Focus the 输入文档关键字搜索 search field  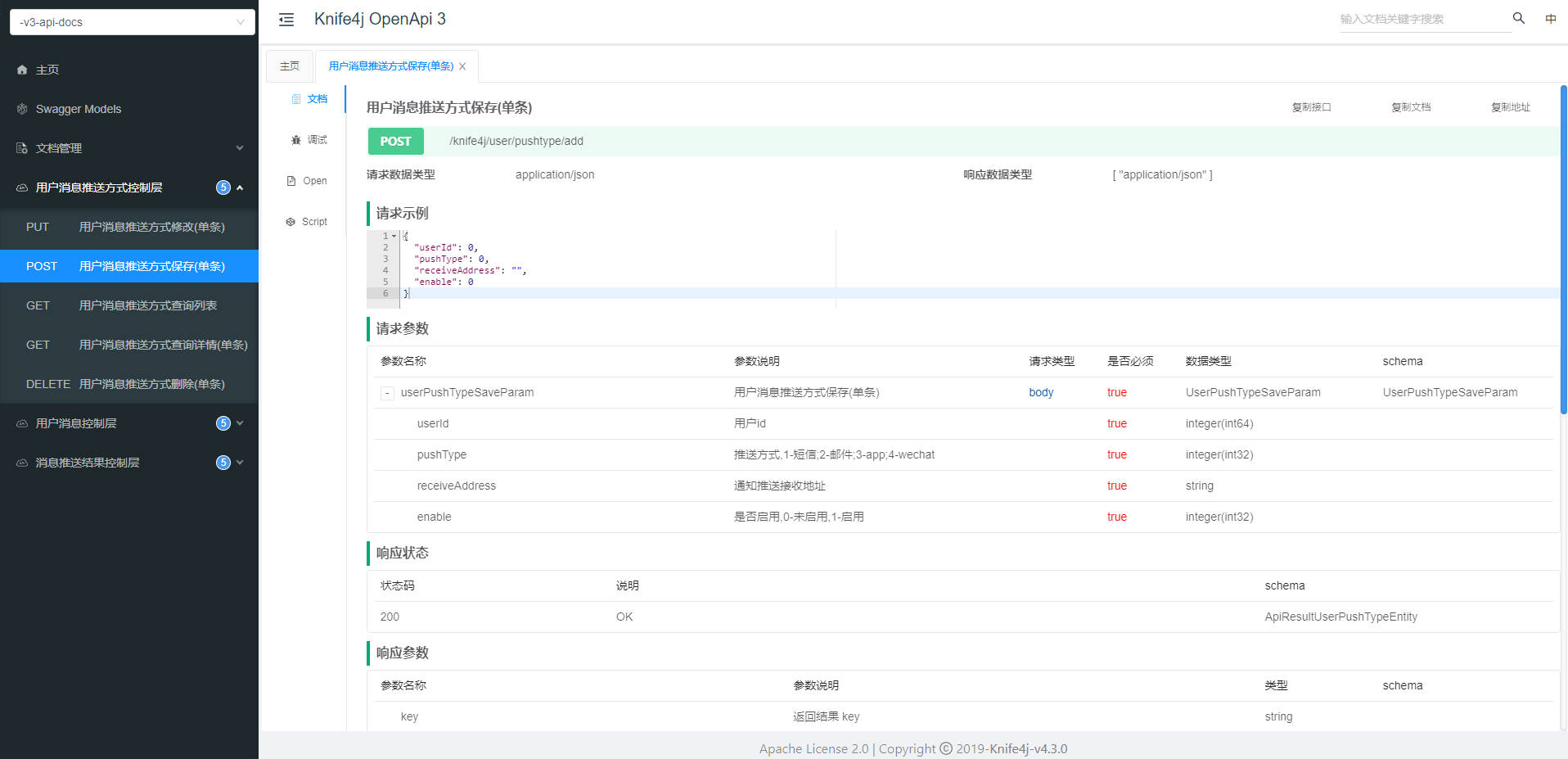[1425, 19]
